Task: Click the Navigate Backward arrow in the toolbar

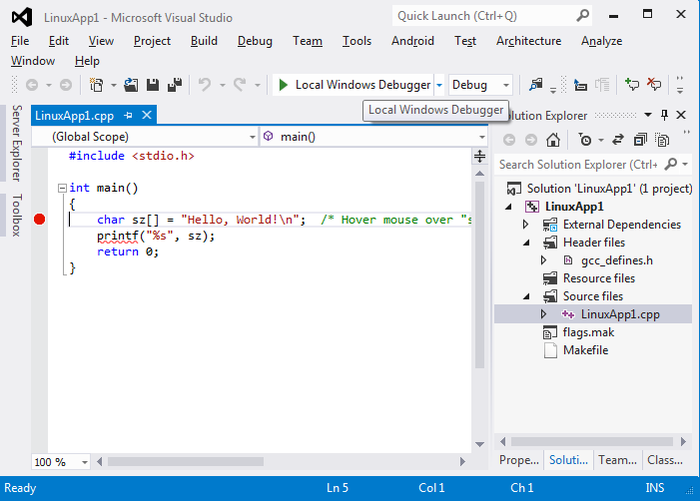Action: pyautogui.click(x=32, y=85)
